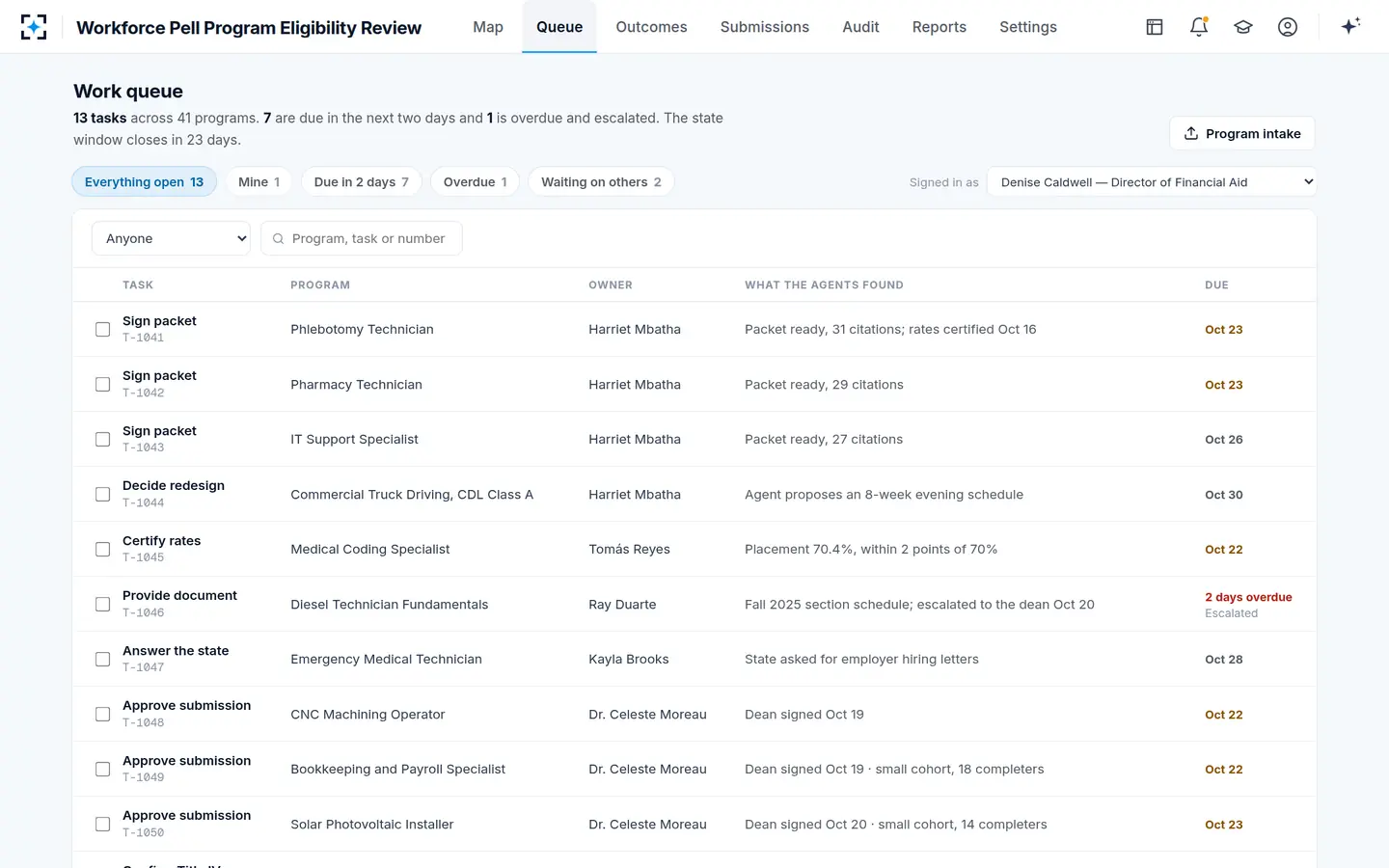Filter tasks Due in 2 days

click(x=362, y=182)
